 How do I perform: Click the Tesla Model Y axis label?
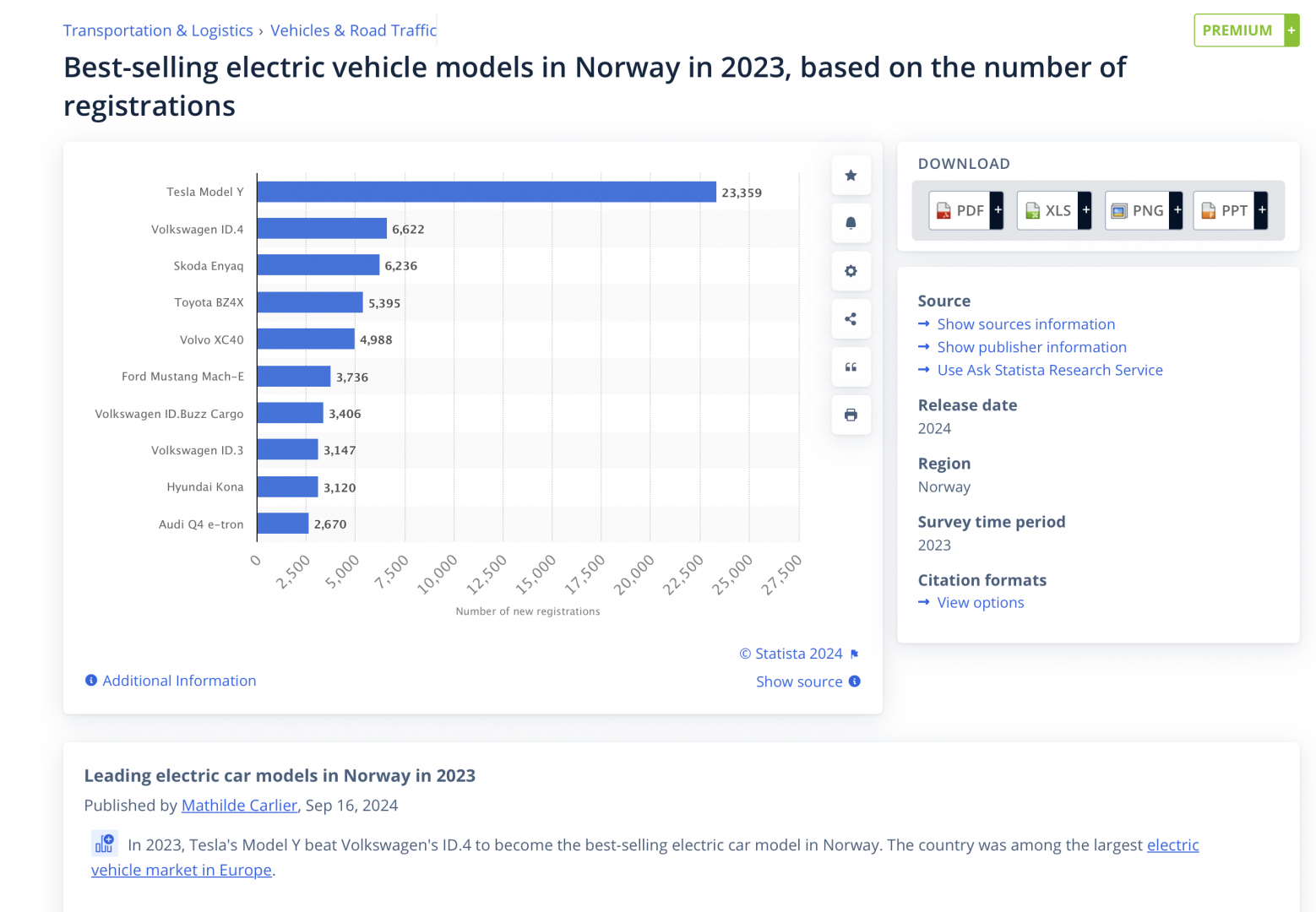(205, 192)
